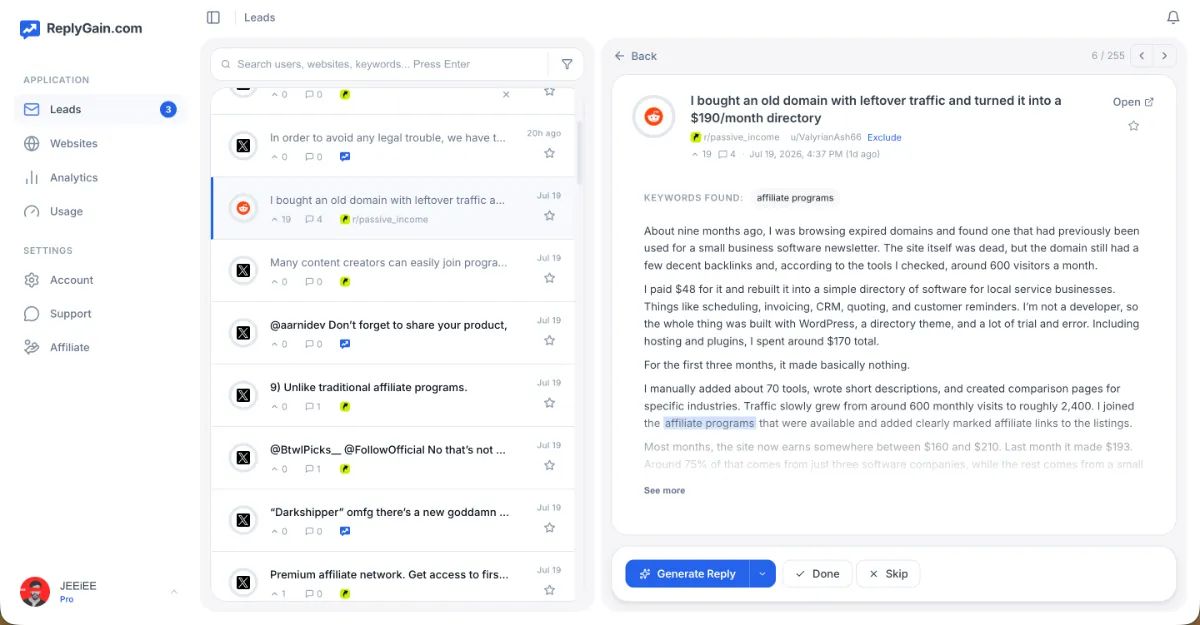The width and height of the screenshot is (1200, 625).
Task: Star the 'In order to avoid any legal trouble' lead
Action: point(549,153)
